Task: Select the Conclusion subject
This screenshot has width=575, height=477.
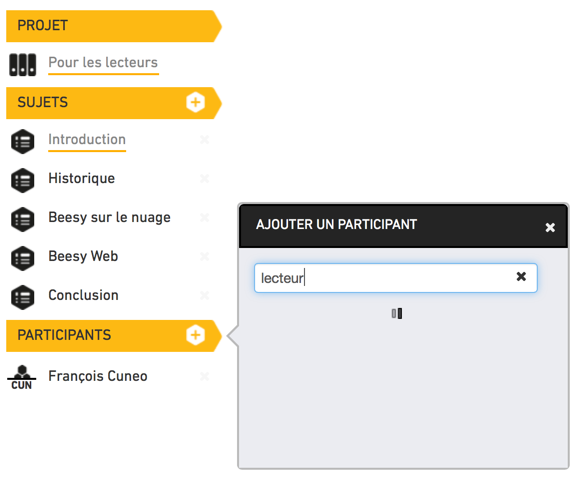Action: pos(83,295)
